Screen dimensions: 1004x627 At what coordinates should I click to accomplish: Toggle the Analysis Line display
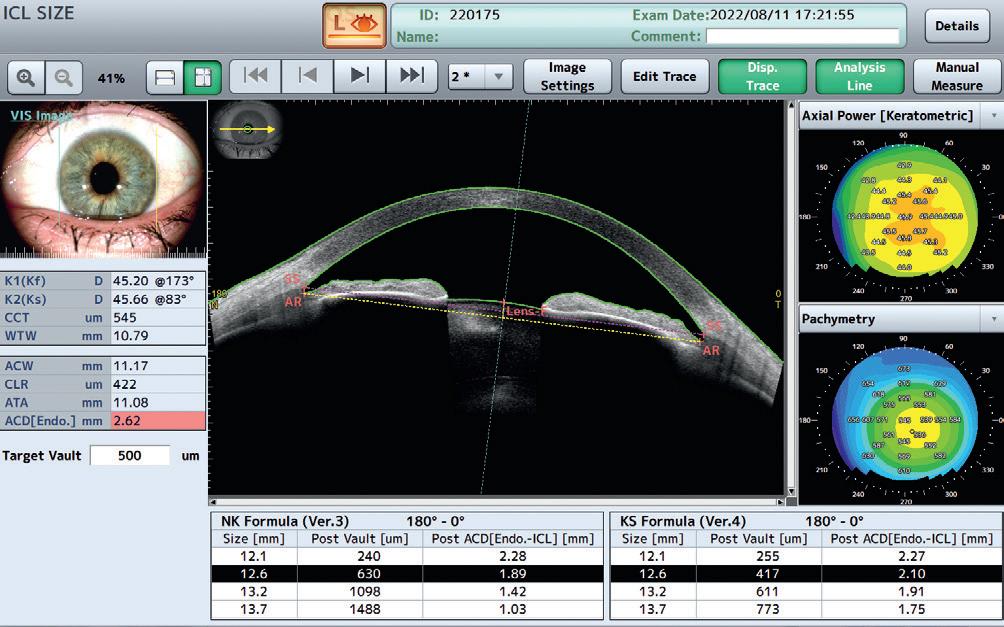(860, 77)
